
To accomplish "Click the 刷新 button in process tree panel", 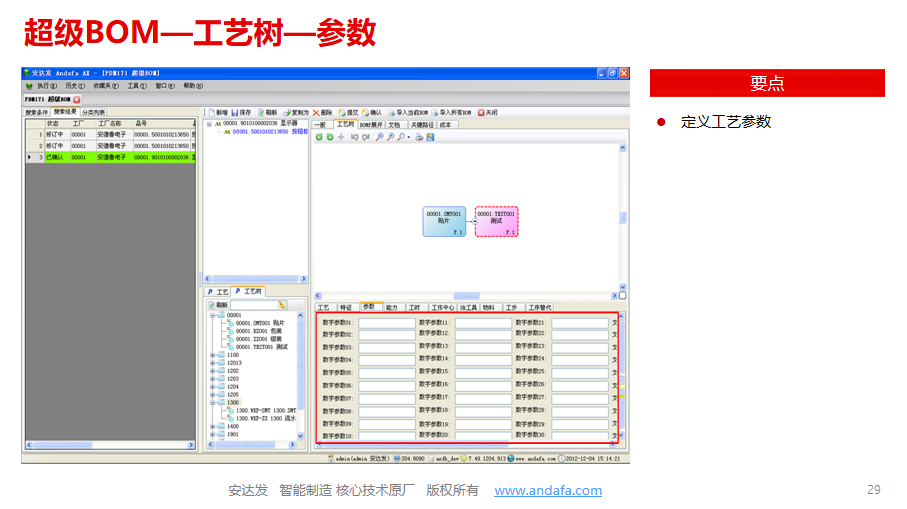I will tap(217, 304).
